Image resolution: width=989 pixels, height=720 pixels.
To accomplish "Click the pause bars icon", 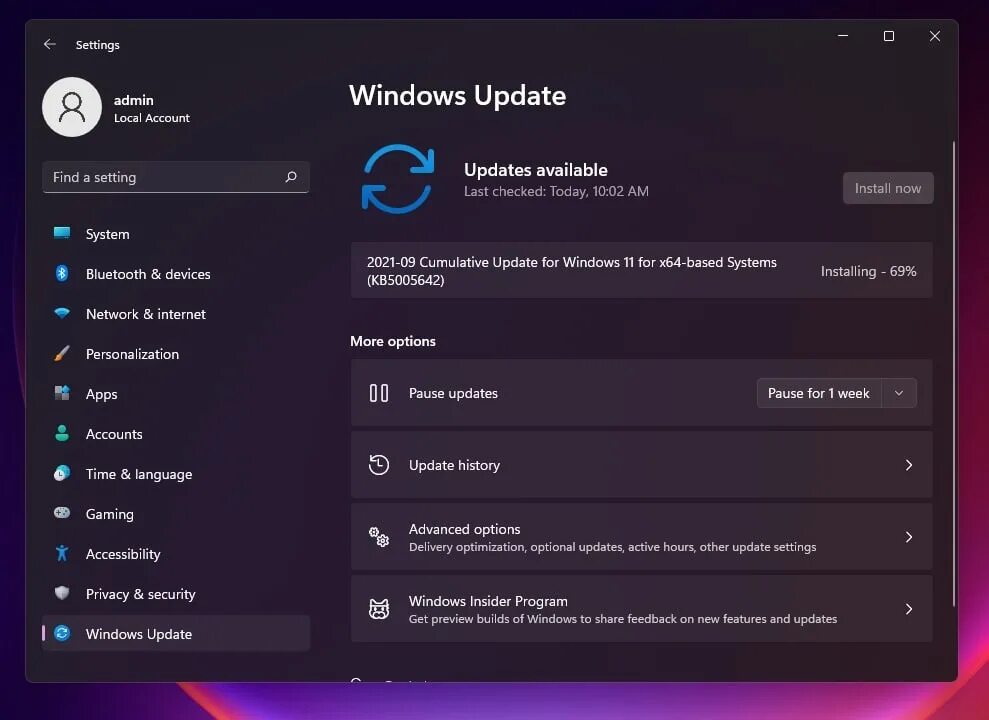I will [378, 393].
